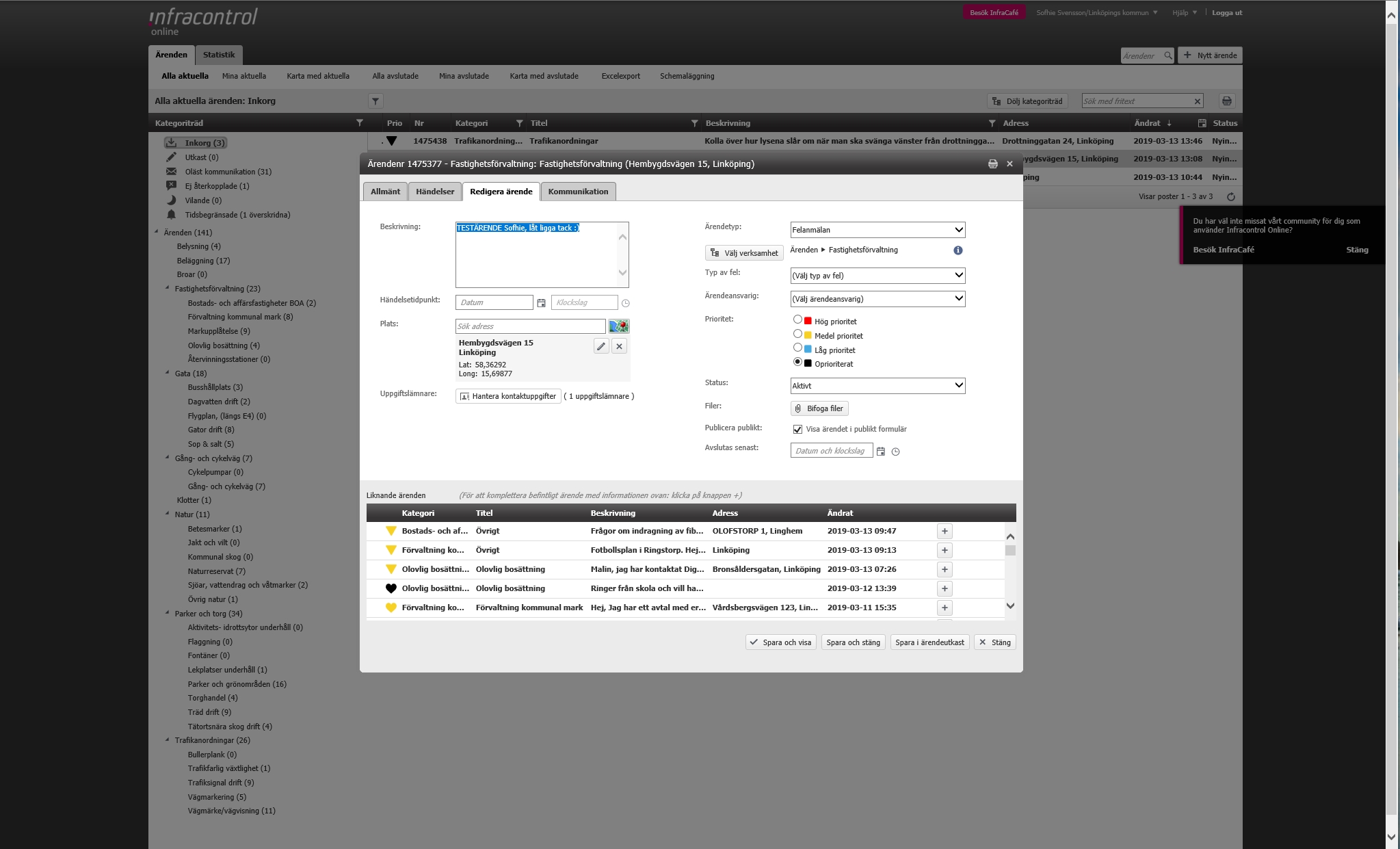Click into the Sök adress input field

[529, 326]
